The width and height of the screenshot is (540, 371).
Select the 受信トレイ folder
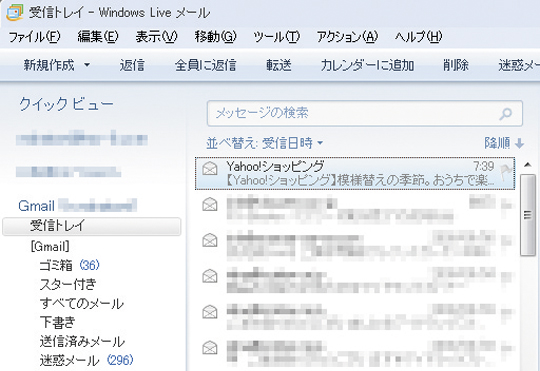[x=92, y=226]
